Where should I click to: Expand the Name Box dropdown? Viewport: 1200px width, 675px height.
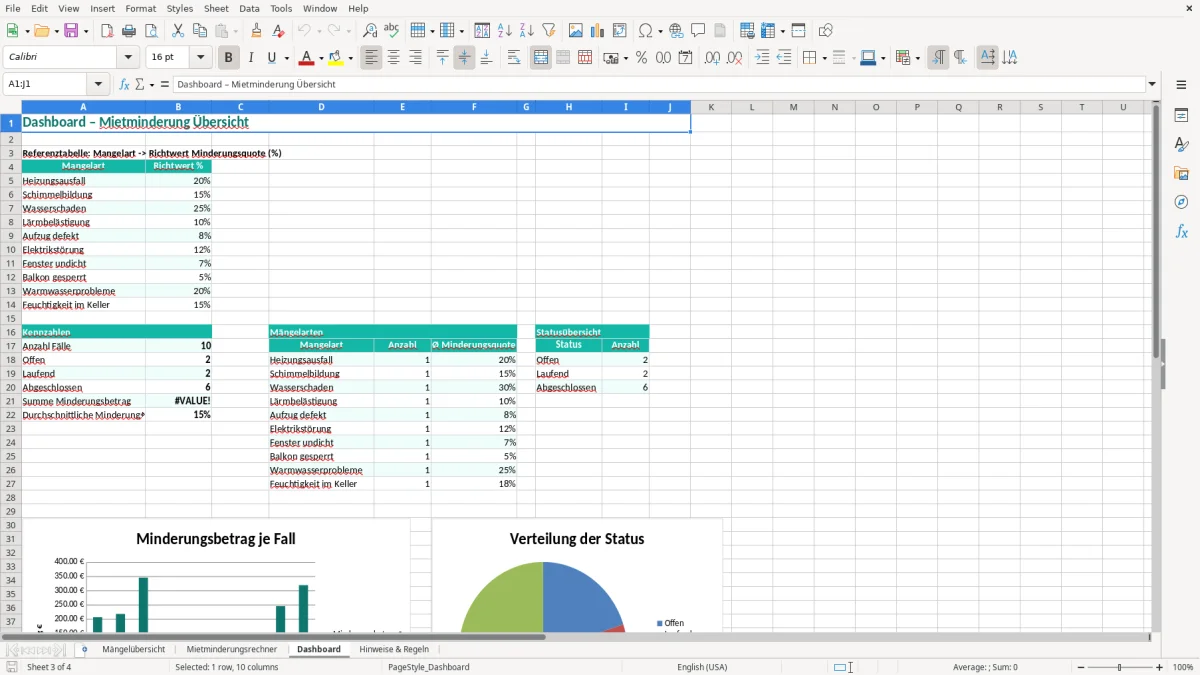(x=98, y=85)
